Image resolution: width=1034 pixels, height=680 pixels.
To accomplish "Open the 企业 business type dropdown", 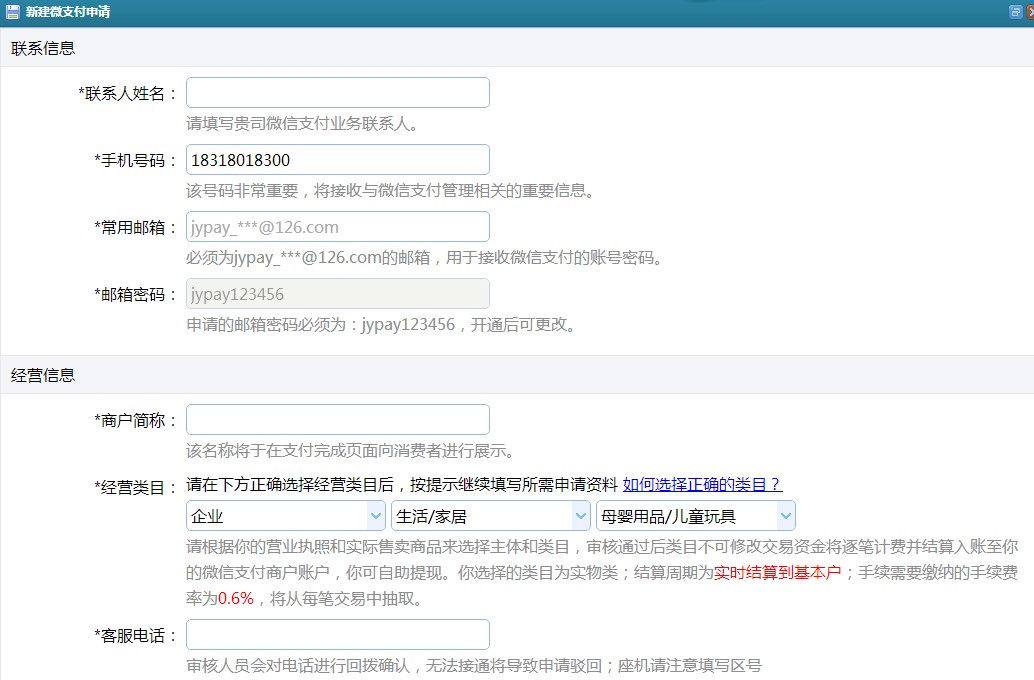I will 286,516.
